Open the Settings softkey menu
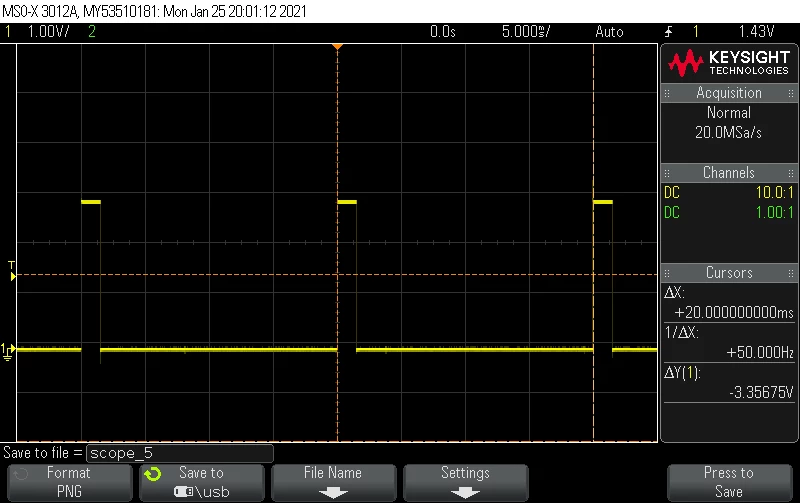The height and width of the screenshot is (503, 800). pos(465,482)
